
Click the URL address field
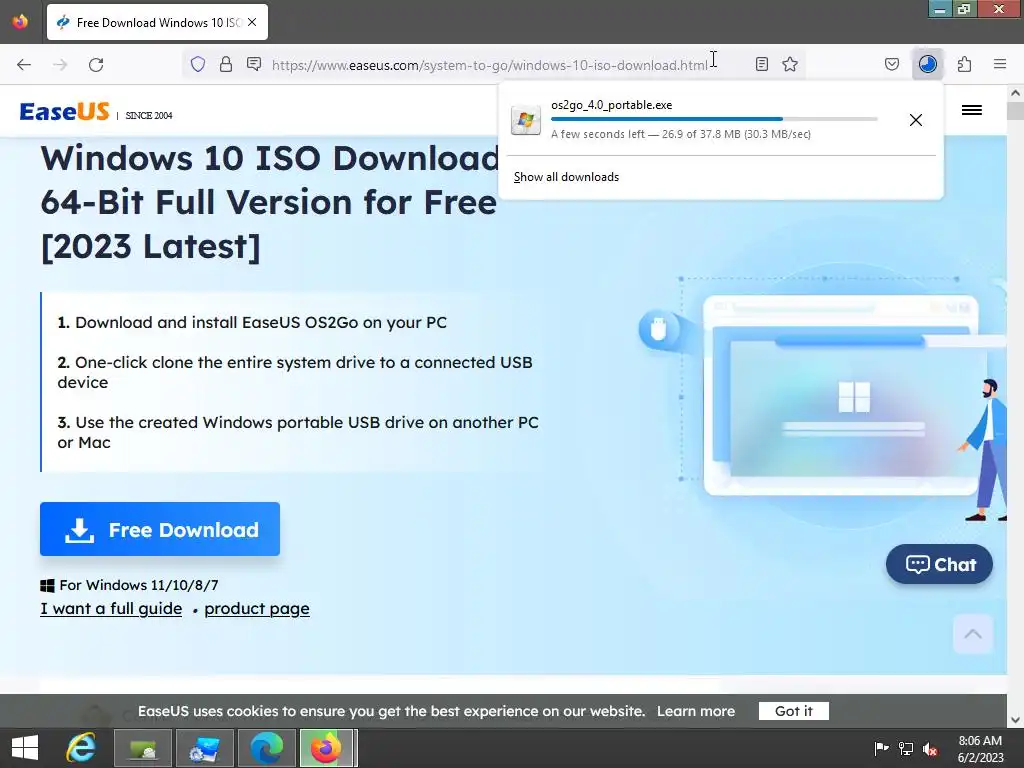point(490,65)
